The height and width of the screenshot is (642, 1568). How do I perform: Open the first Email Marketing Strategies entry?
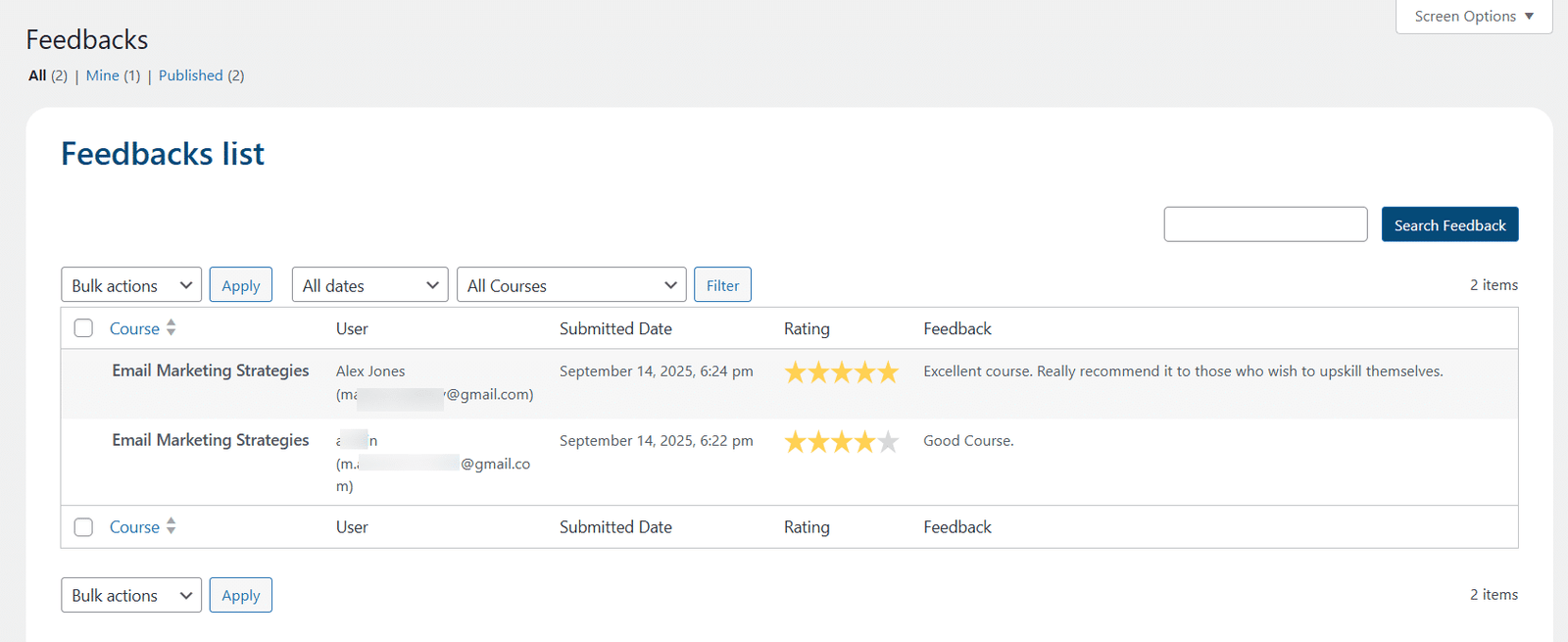[211, 370]
